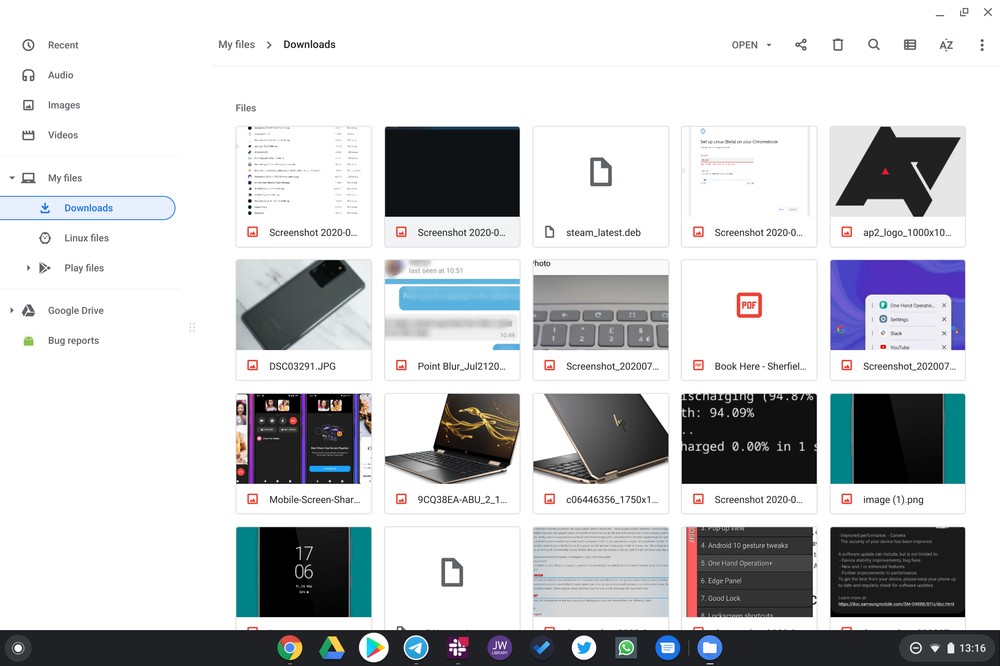Launch Google Chrome from the shelf

pos(290,648)
